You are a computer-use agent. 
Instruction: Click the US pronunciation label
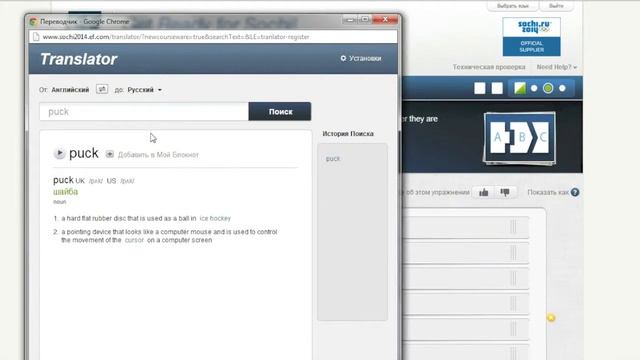[111, 181]
